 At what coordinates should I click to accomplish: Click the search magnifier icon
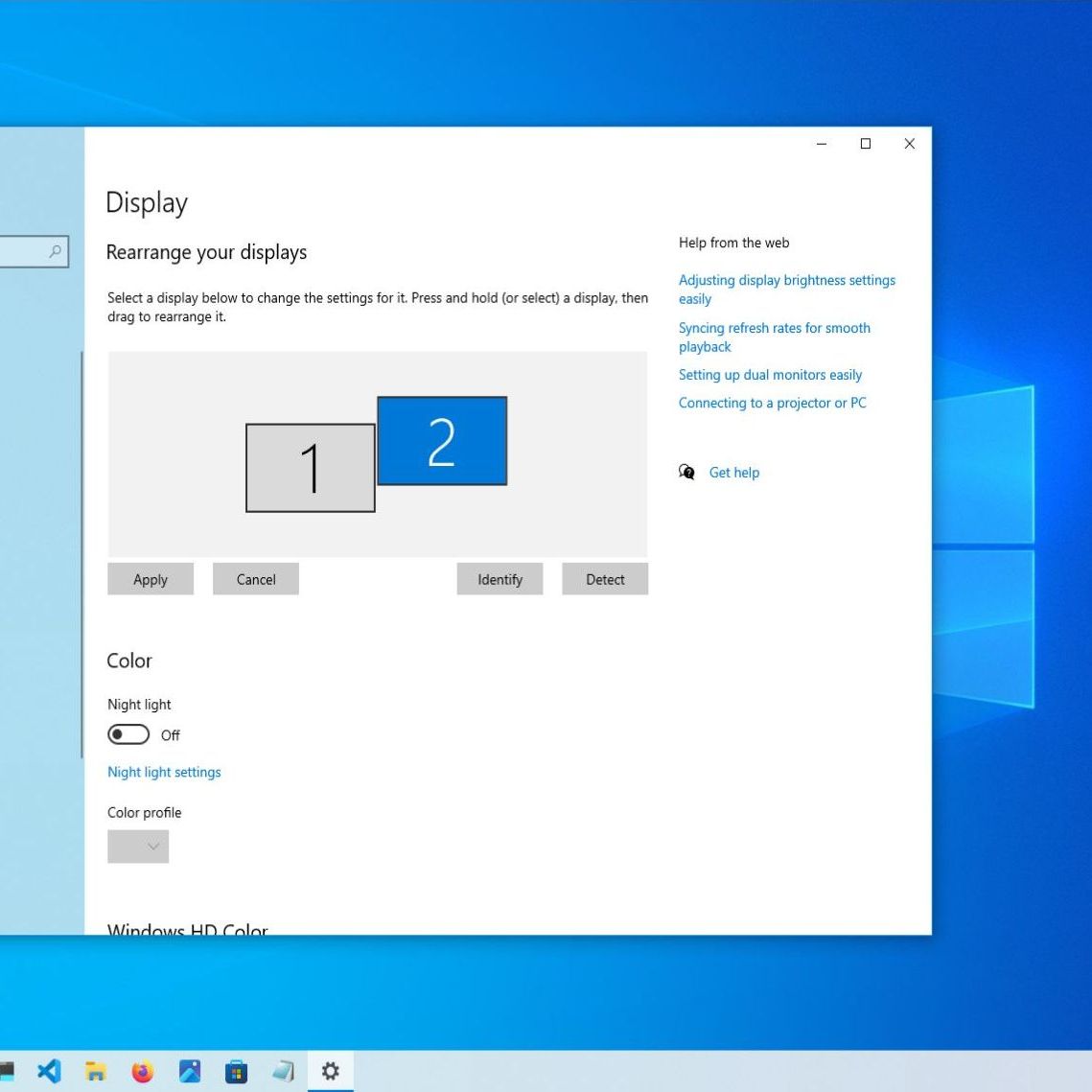pyautogui.click(x=55, y=251)
